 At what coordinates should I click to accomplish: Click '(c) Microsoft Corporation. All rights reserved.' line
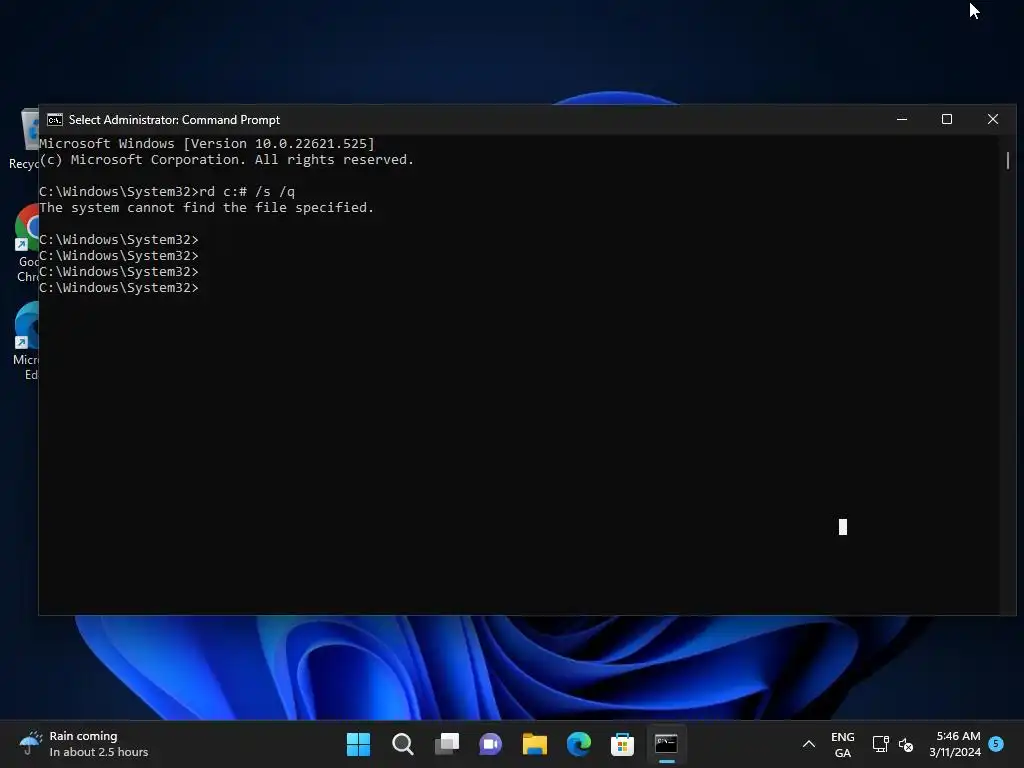click(227, 160)
